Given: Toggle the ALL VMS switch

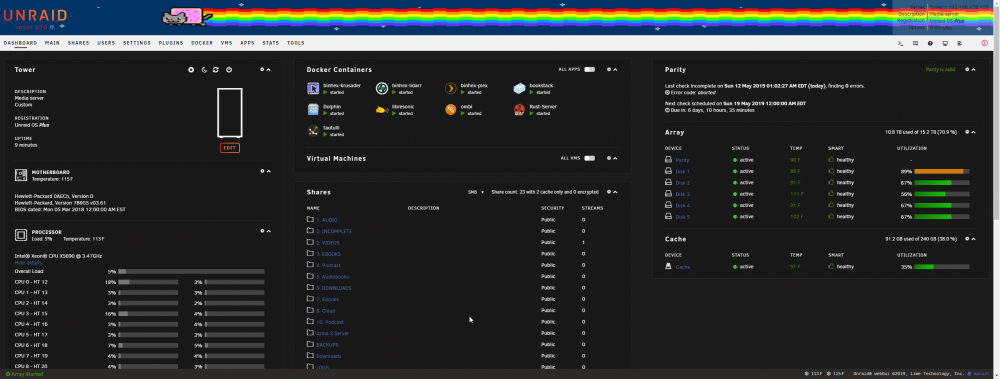Looking at the screenshot, I should tap(589, 158).
